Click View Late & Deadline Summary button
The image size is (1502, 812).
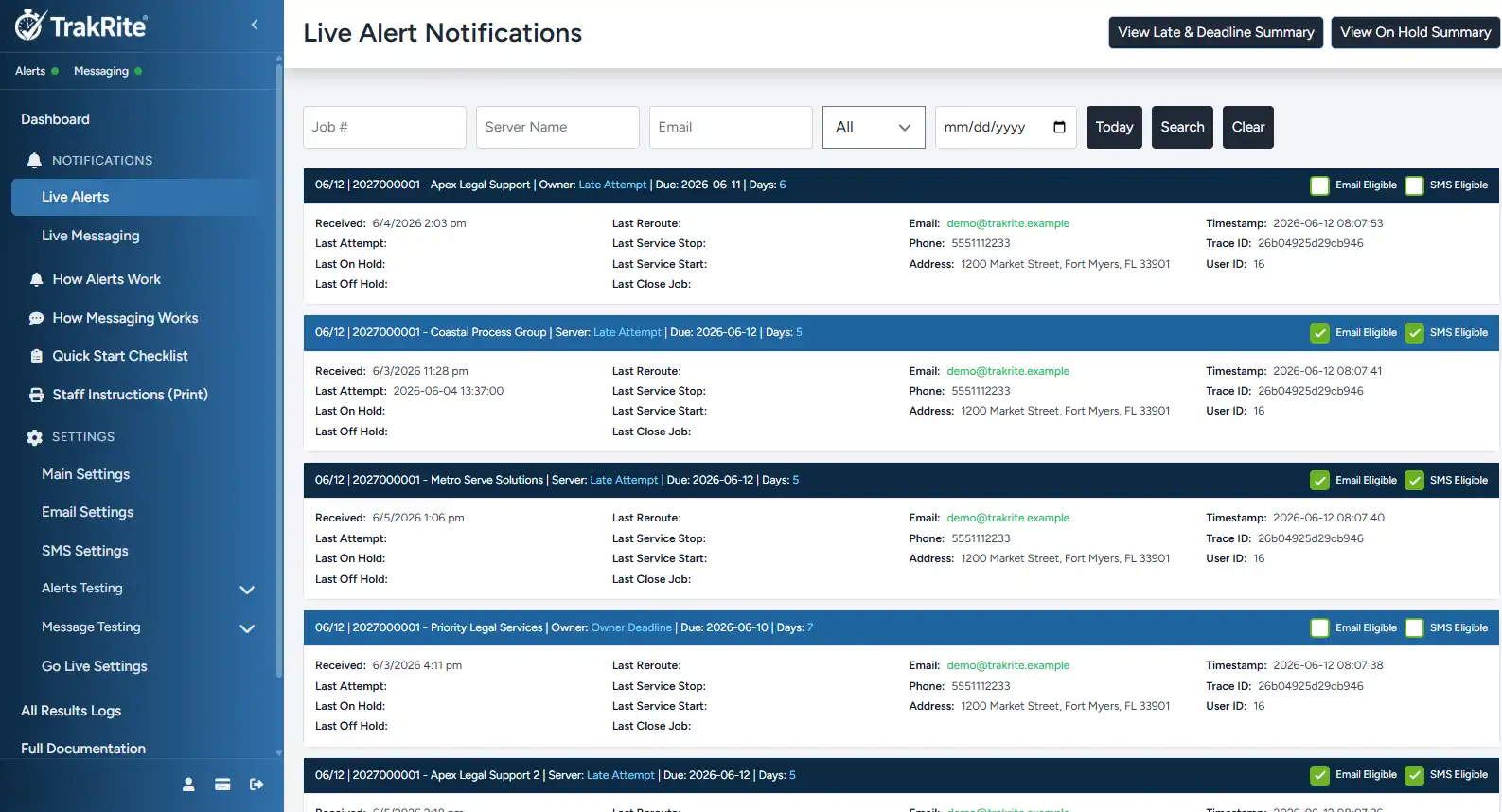click(x=1215, y=32)
